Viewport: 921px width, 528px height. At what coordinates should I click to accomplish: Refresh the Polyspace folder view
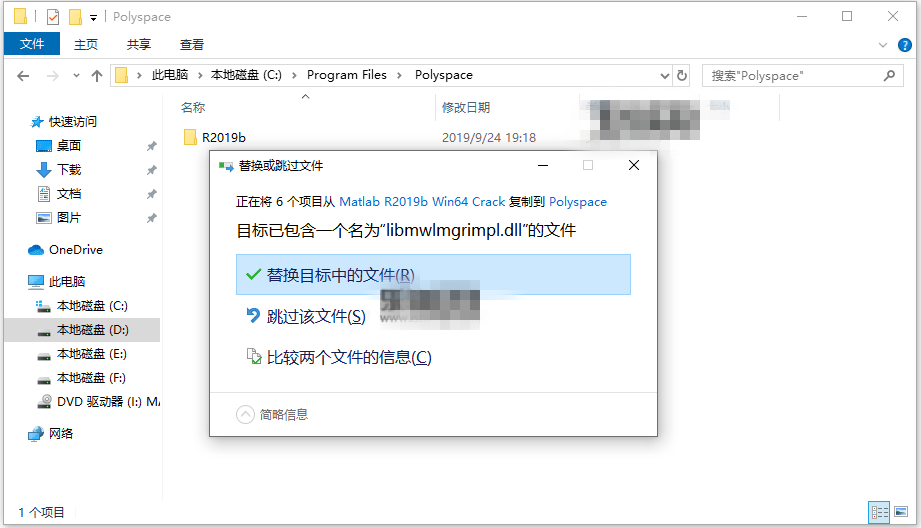point(682,75)
